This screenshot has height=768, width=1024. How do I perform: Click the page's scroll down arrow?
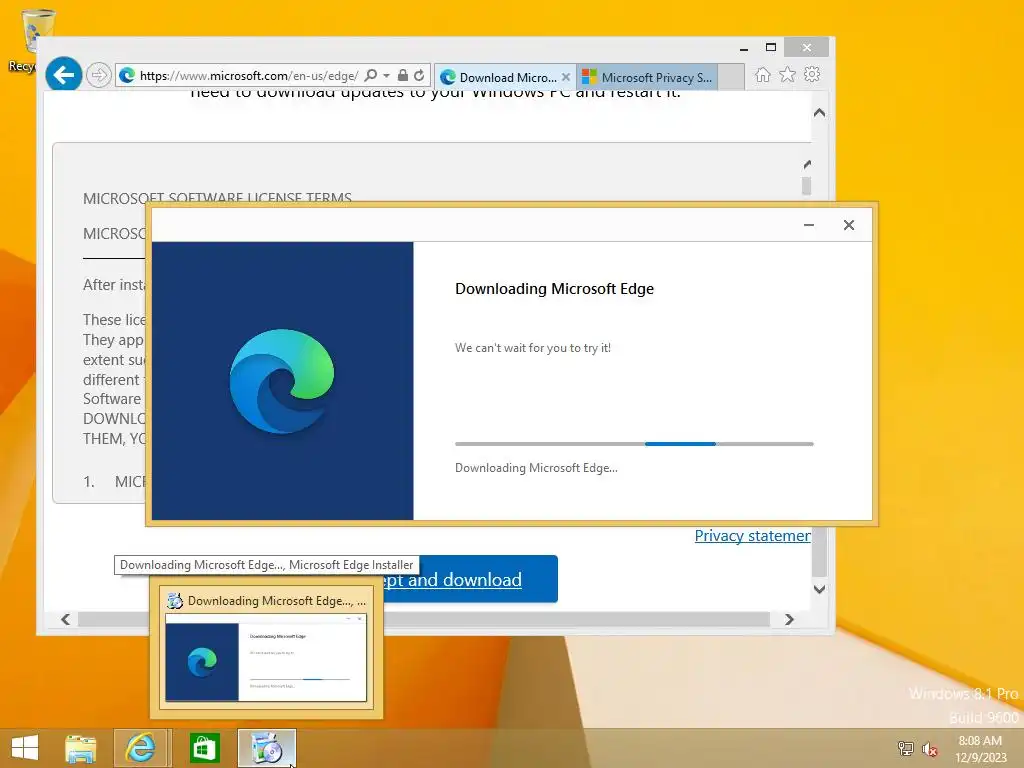pos(820,589)
